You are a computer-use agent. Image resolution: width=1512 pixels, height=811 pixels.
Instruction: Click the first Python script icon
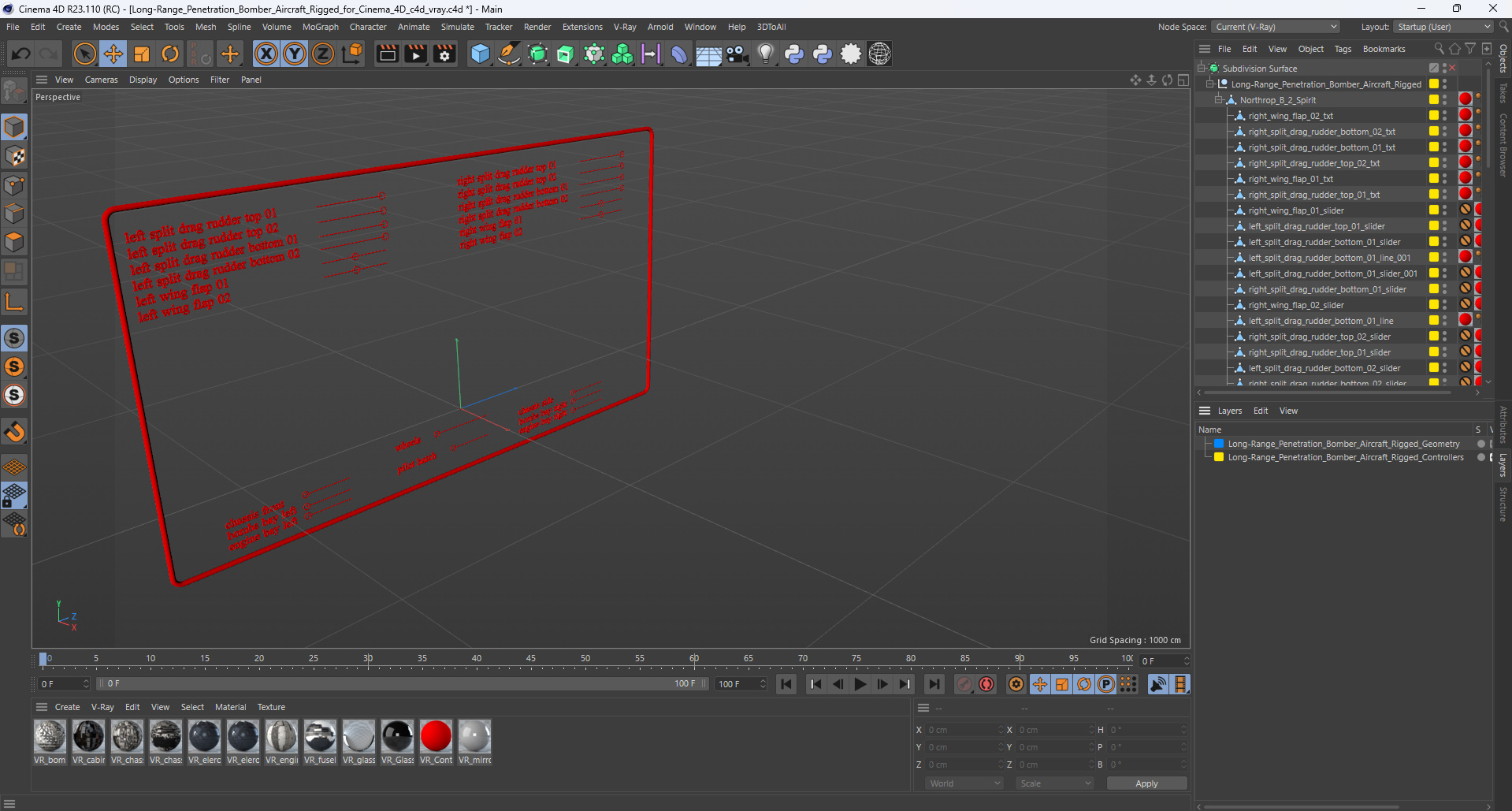[794, 54]
